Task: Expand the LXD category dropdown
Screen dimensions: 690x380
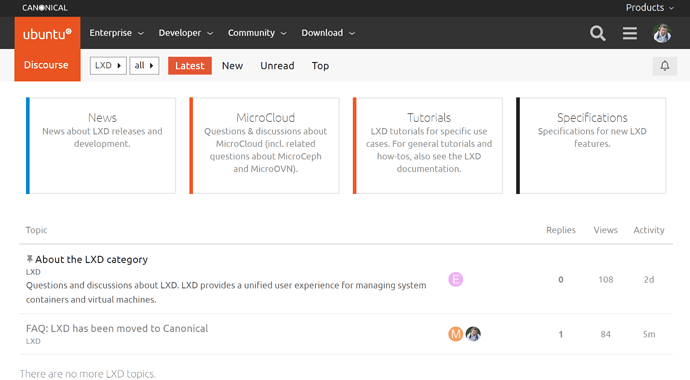Action: pos(108,66)
